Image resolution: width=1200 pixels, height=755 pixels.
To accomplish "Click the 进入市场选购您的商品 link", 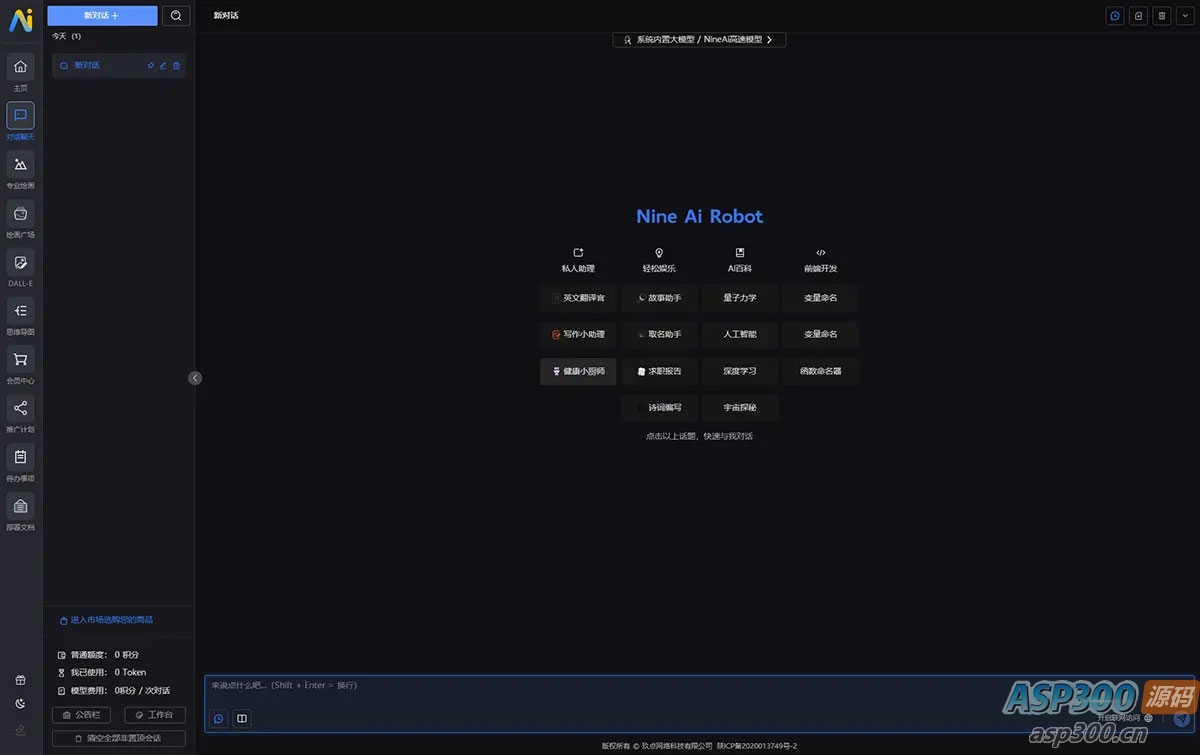I will click(x=107, y=620).
